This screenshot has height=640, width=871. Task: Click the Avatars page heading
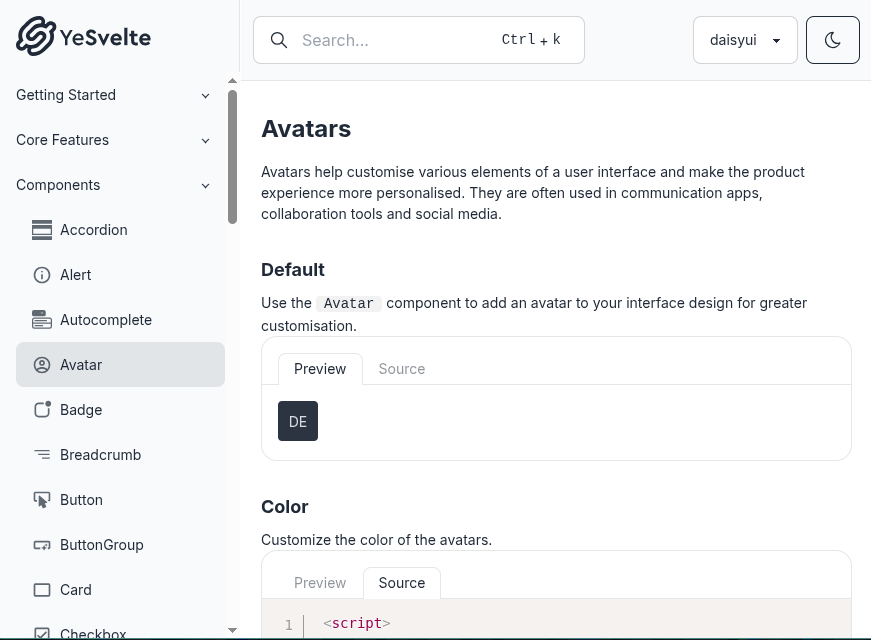click(306, 129)
